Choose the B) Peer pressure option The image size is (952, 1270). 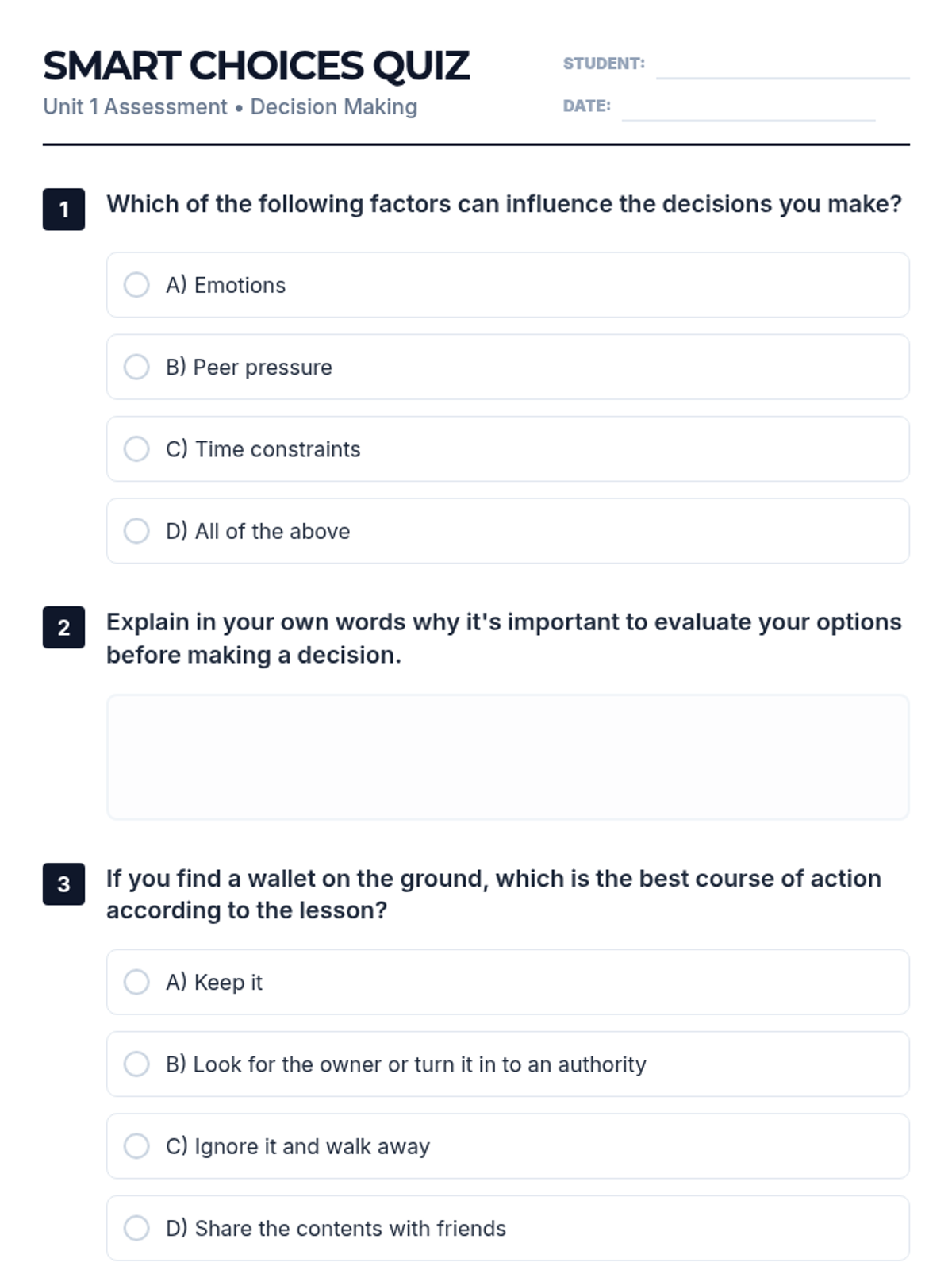pos(136,367)
